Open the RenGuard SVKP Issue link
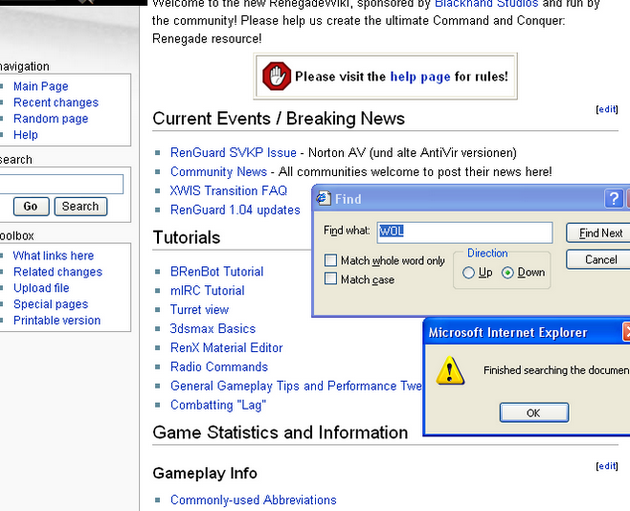 233,153
